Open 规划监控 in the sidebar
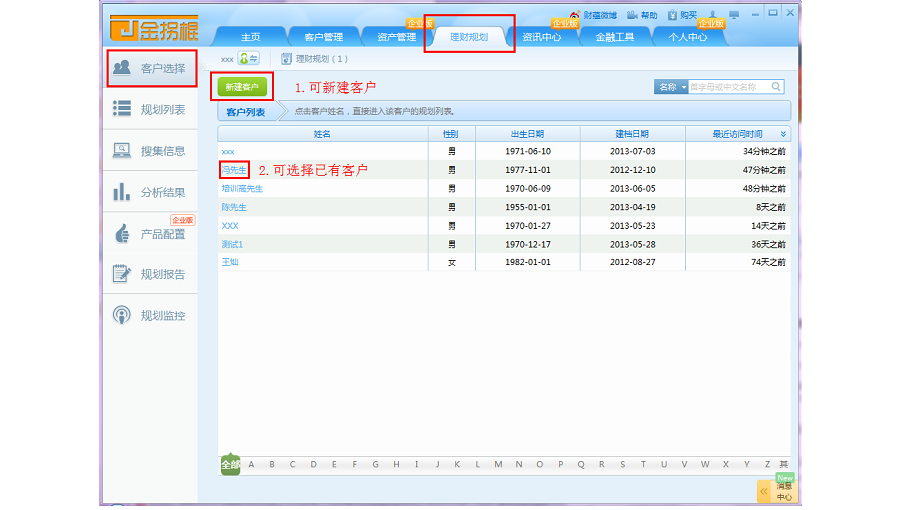The image size is (900, 510). pyautogui.click(x=151, y=316)
